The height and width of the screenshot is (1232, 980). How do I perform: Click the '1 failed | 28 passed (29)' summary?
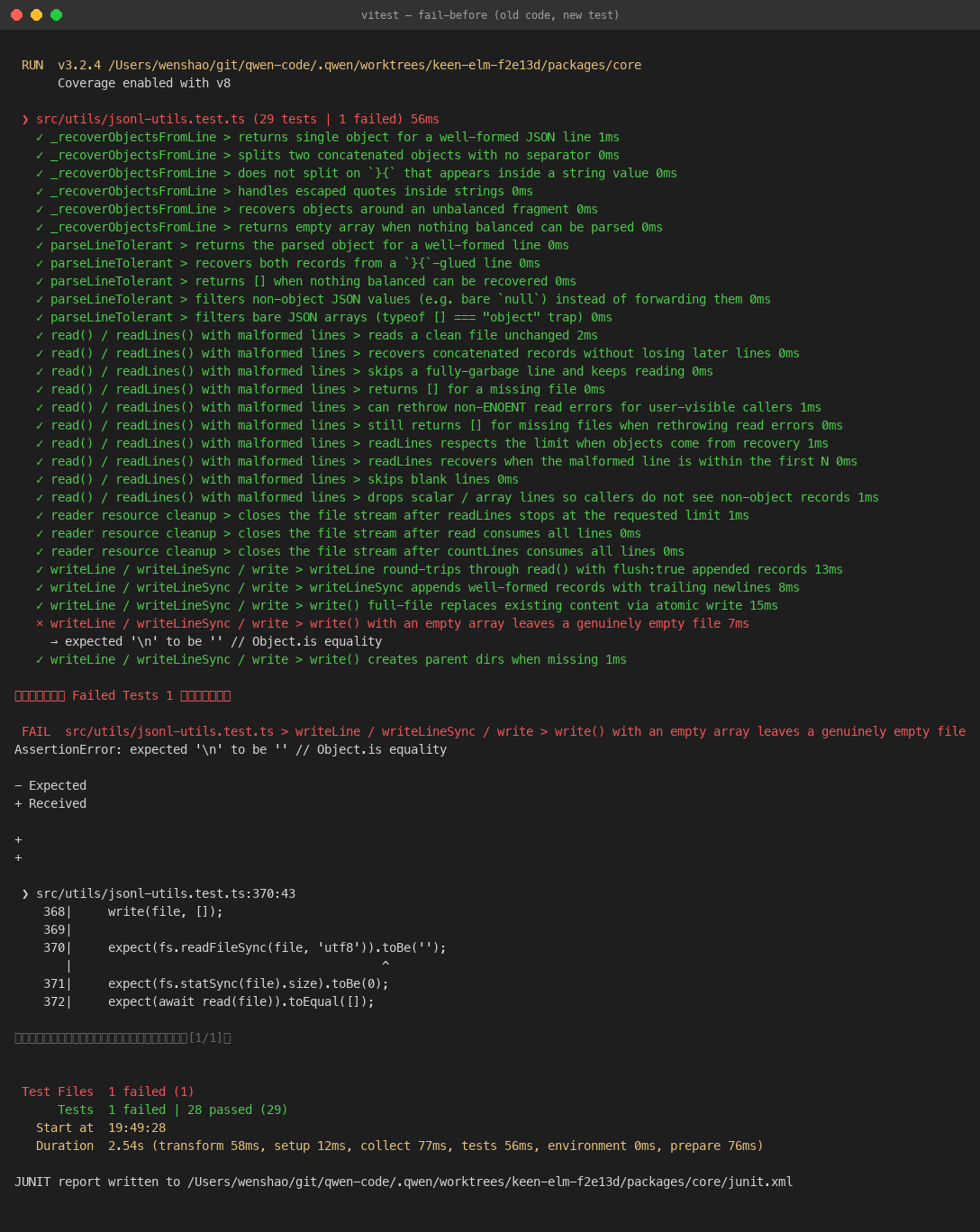198,1110
